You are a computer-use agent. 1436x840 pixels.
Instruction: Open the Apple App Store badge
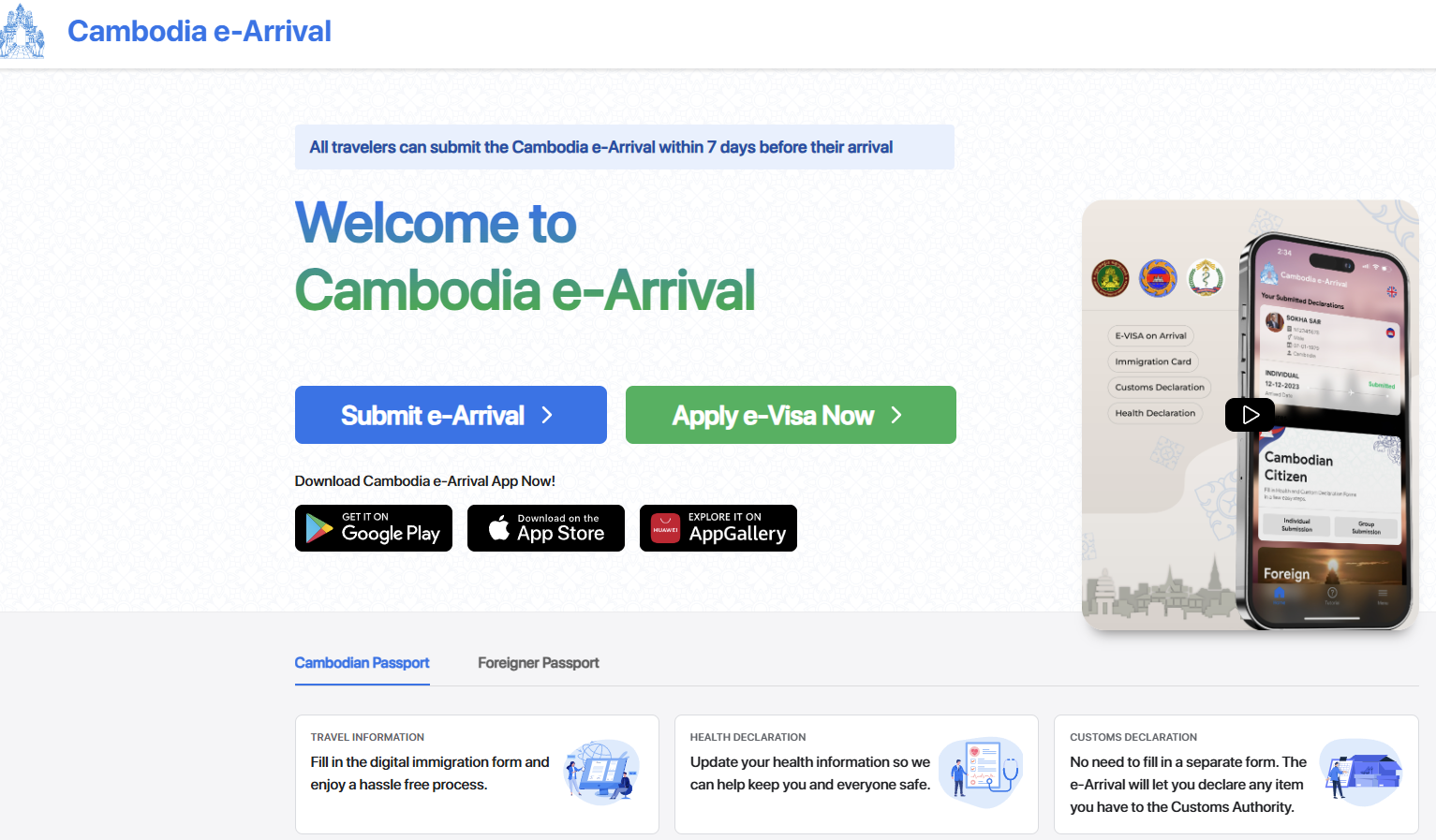[x=545, y=528]
